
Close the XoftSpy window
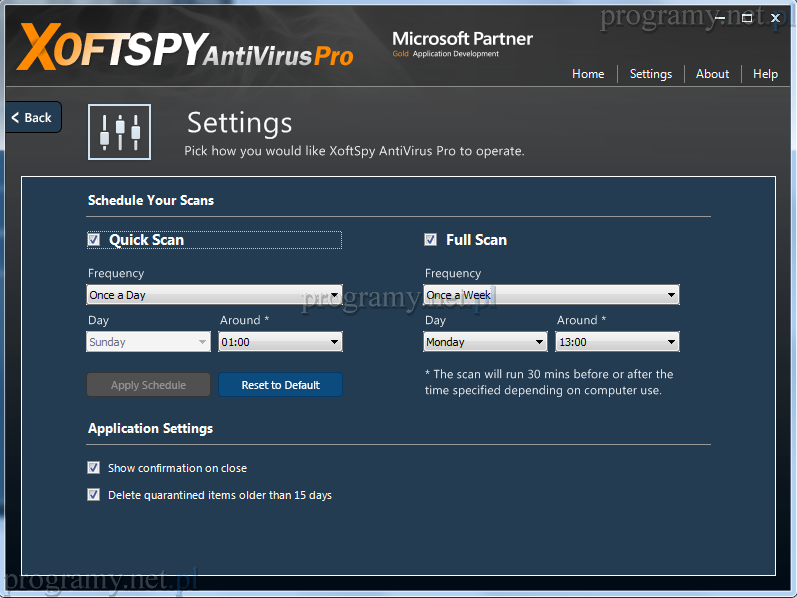tap(776, 18)
